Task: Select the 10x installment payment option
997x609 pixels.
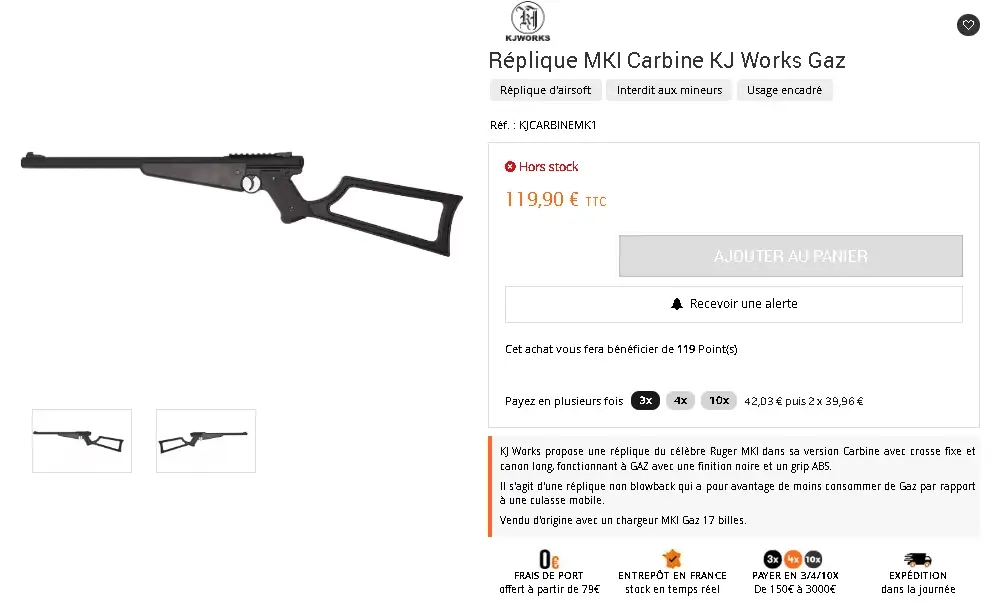Action: 718,401
